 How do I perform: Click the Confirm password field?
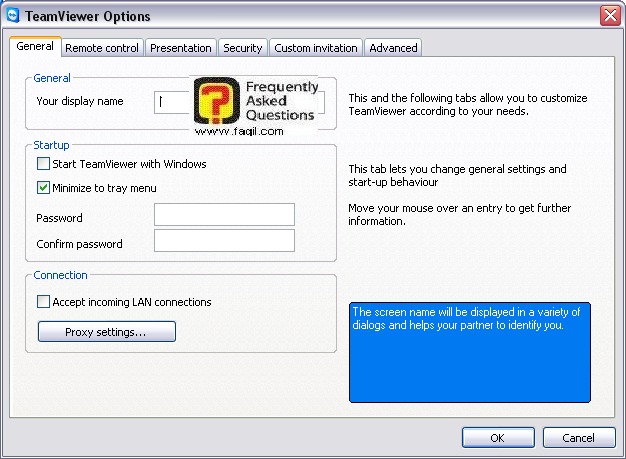[x=224, y=241]
